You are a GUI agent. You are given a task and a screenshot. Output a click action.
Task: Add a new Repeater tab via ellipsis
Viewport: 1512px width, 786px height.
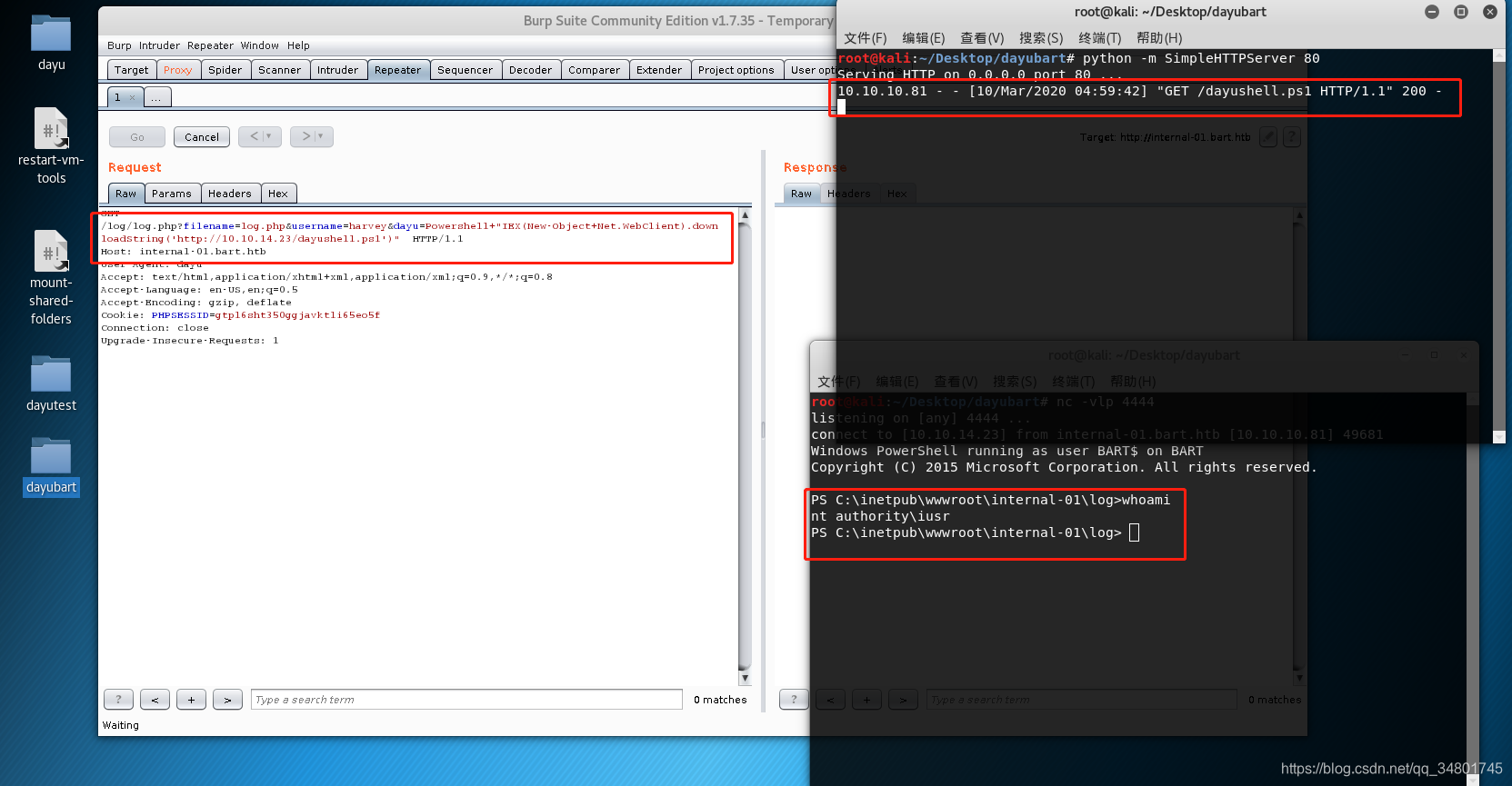[156, 97]
